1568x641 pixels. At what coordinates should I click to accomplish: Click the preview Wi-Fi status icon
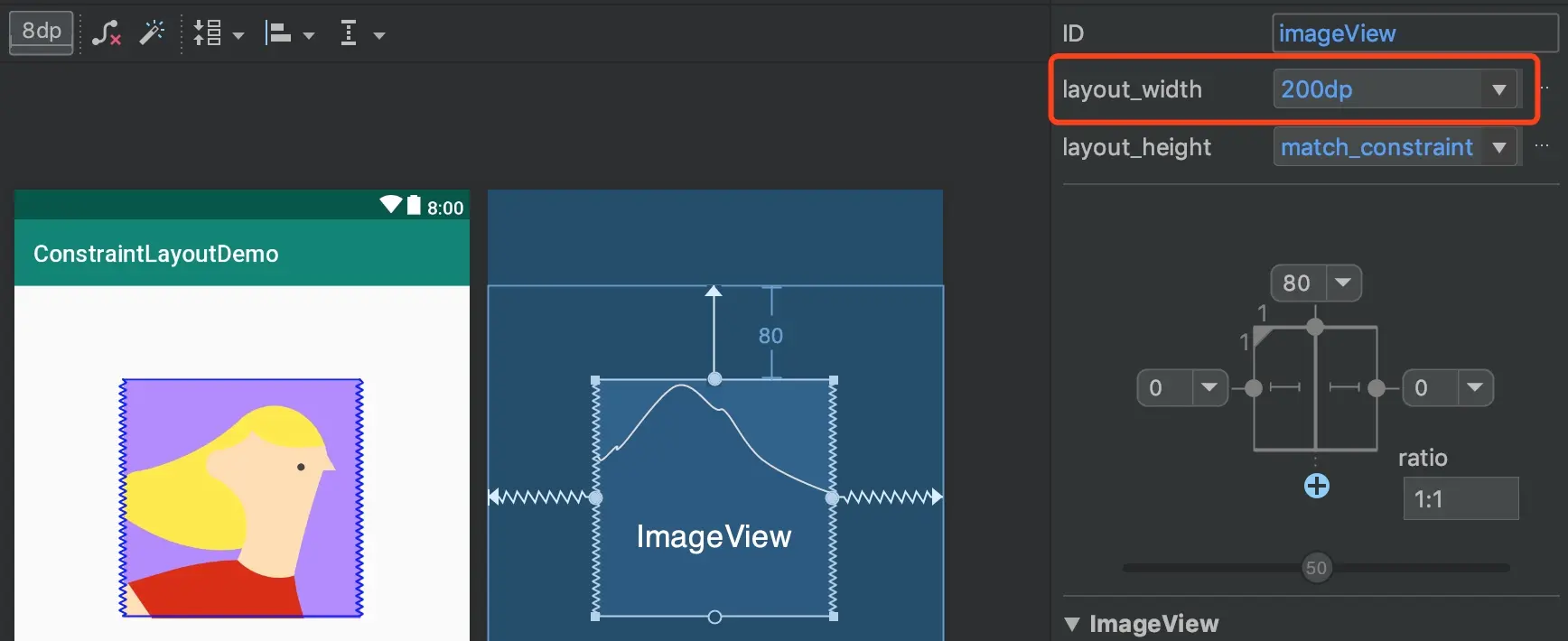390,204
